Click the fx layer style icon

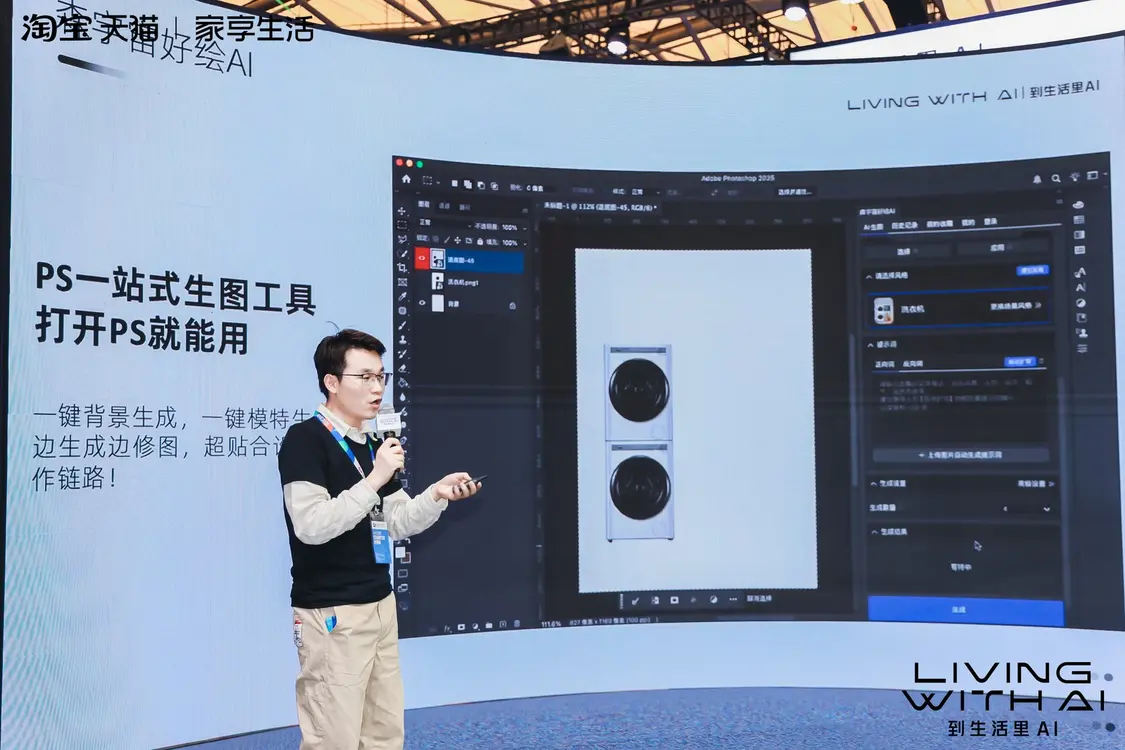(x=446, y=629)
